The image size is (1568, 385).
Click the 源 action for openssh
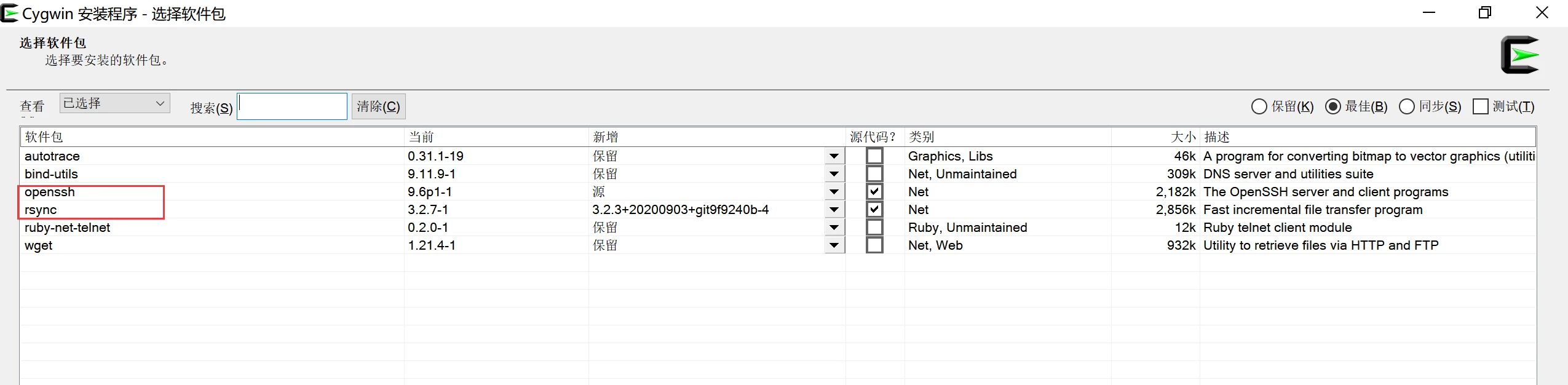(599, 192)
